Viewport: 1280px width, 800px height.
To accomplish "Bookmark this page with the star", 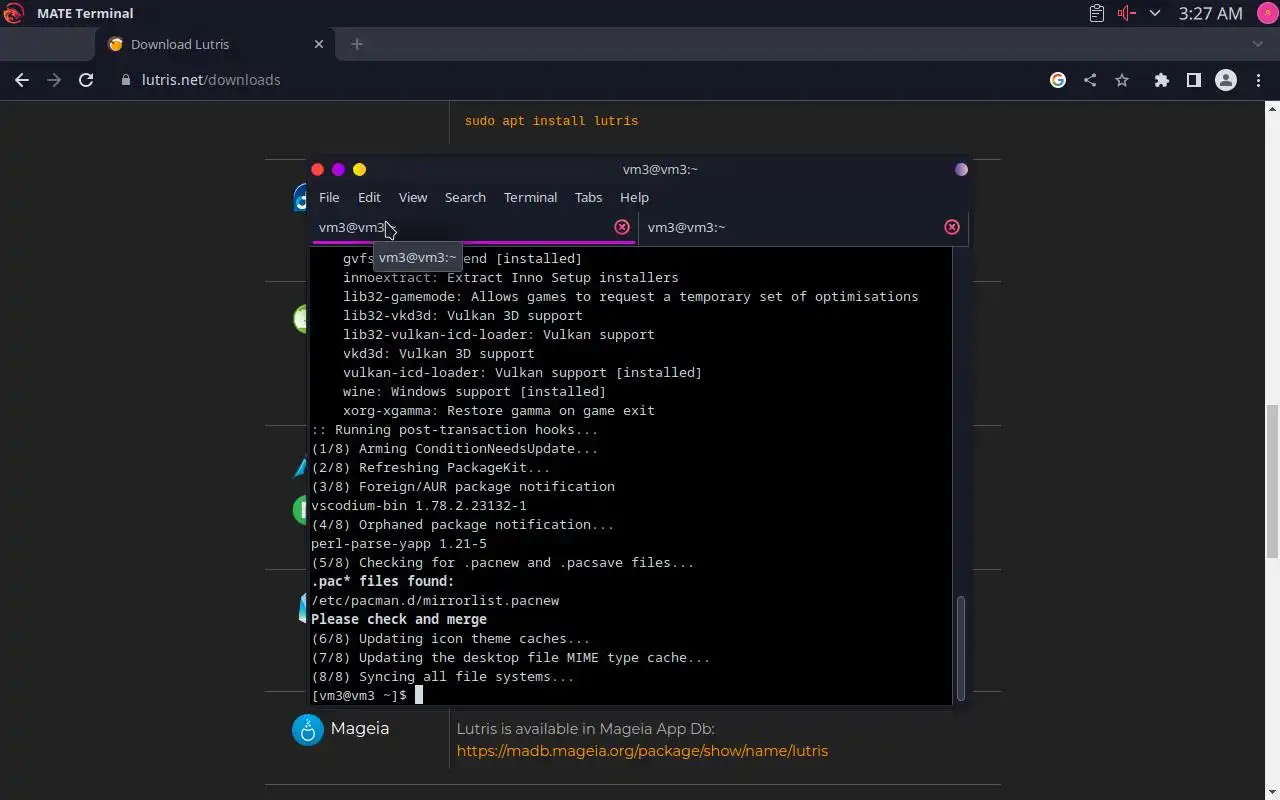I will tap(1122, 80).
